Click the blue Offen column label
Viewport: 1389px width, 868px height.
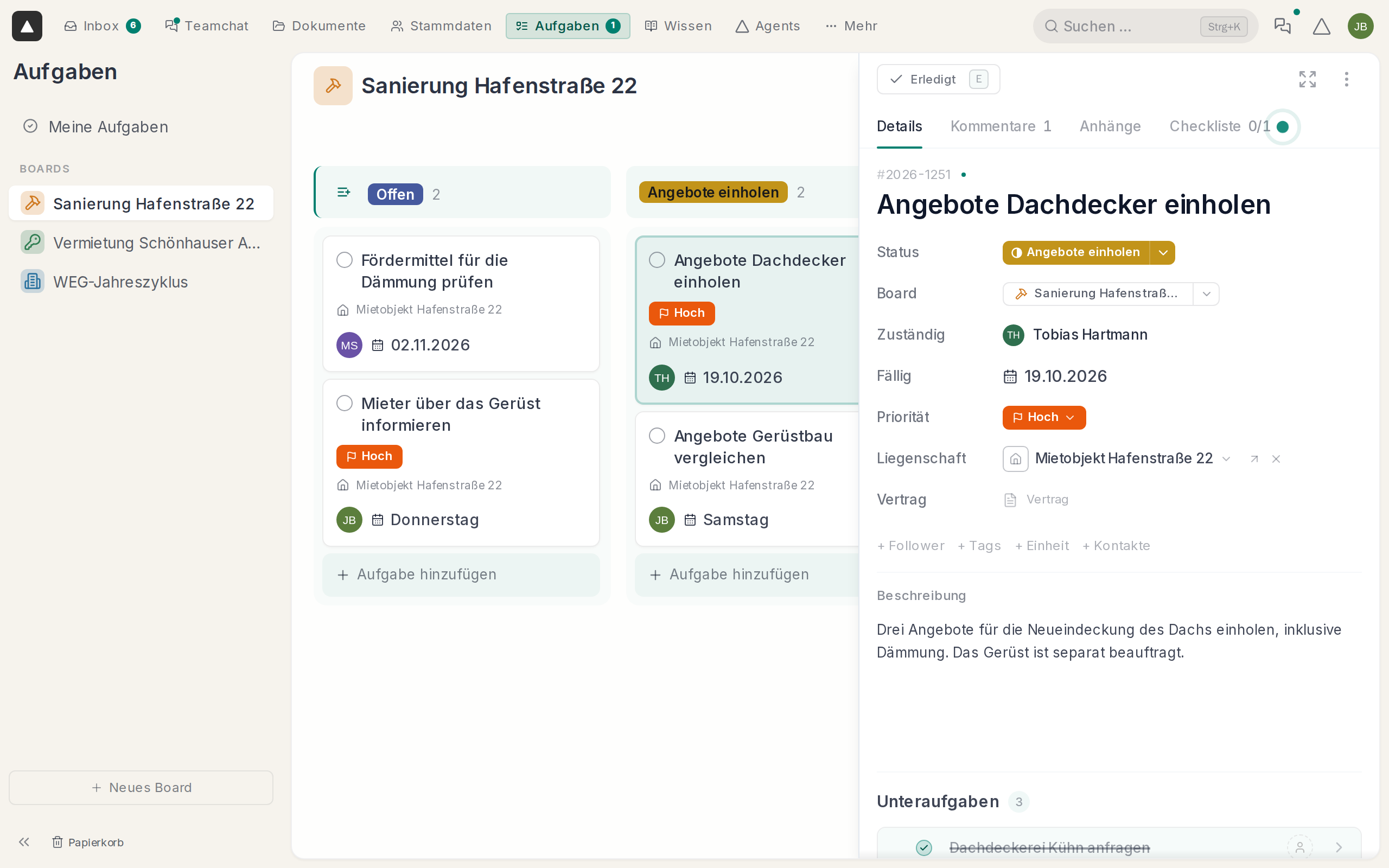click(x=395, y=194)
